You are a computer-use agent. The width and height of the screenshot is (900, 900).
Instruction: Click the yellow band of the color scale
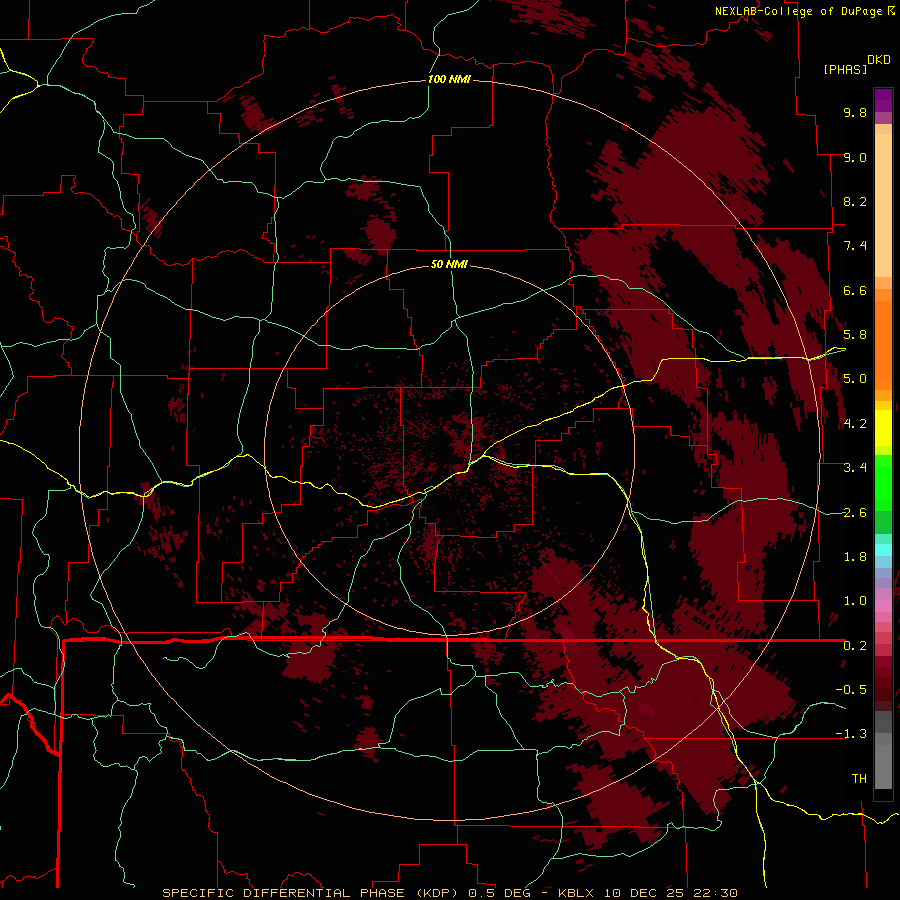coord(883,428)
